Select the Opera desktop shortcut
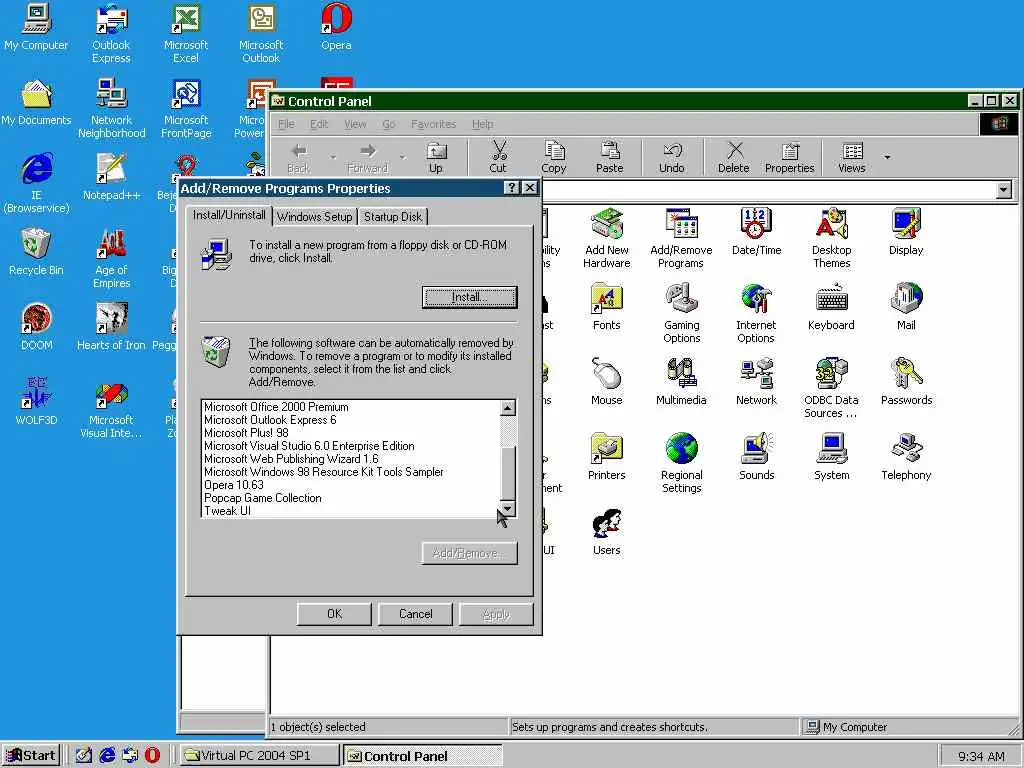Viewport: 1024px width, 768px height. [x=336, y=27]
